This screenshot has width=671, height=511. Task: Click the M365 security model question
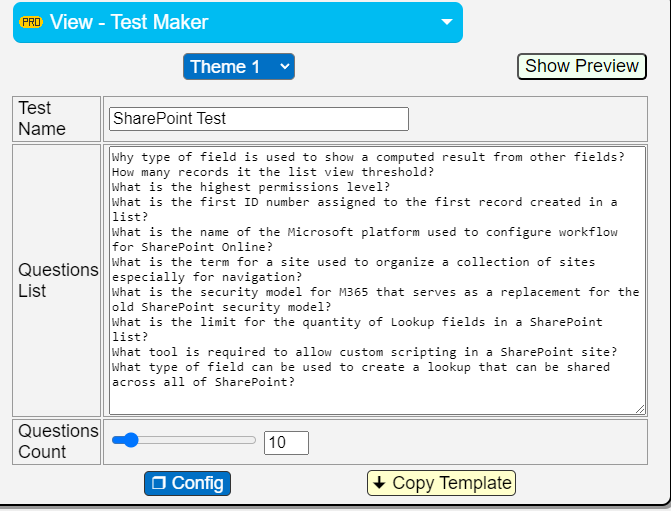tap(375, 299)
